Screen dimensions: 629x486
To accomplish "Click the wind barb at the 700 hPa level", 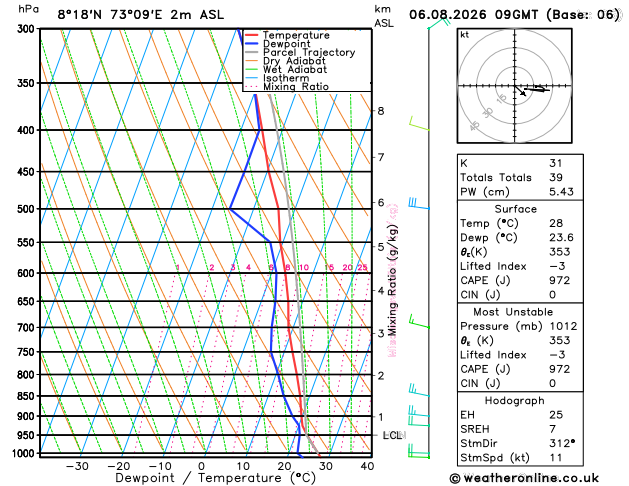I will click(419, 322).
